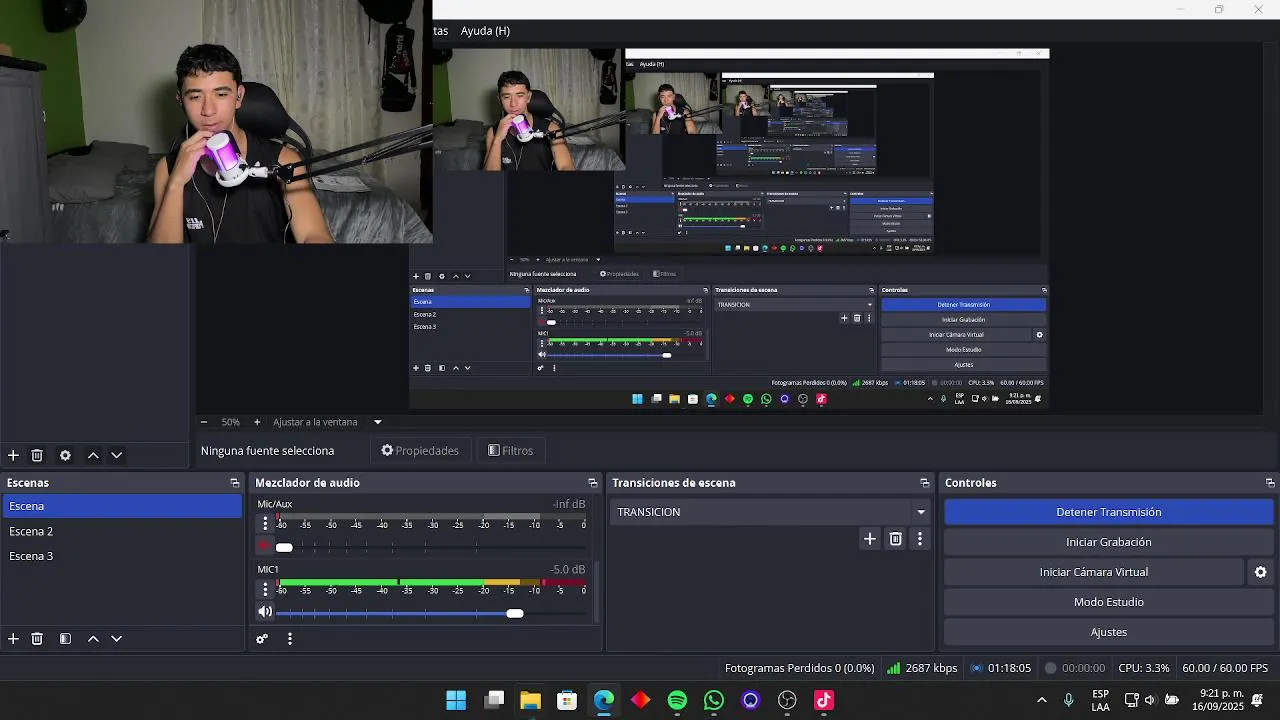The height and width of the screenshot is (720, 1280).
Task: Click the Mic/Aux volume slider handle
Action: pos(284,547)
